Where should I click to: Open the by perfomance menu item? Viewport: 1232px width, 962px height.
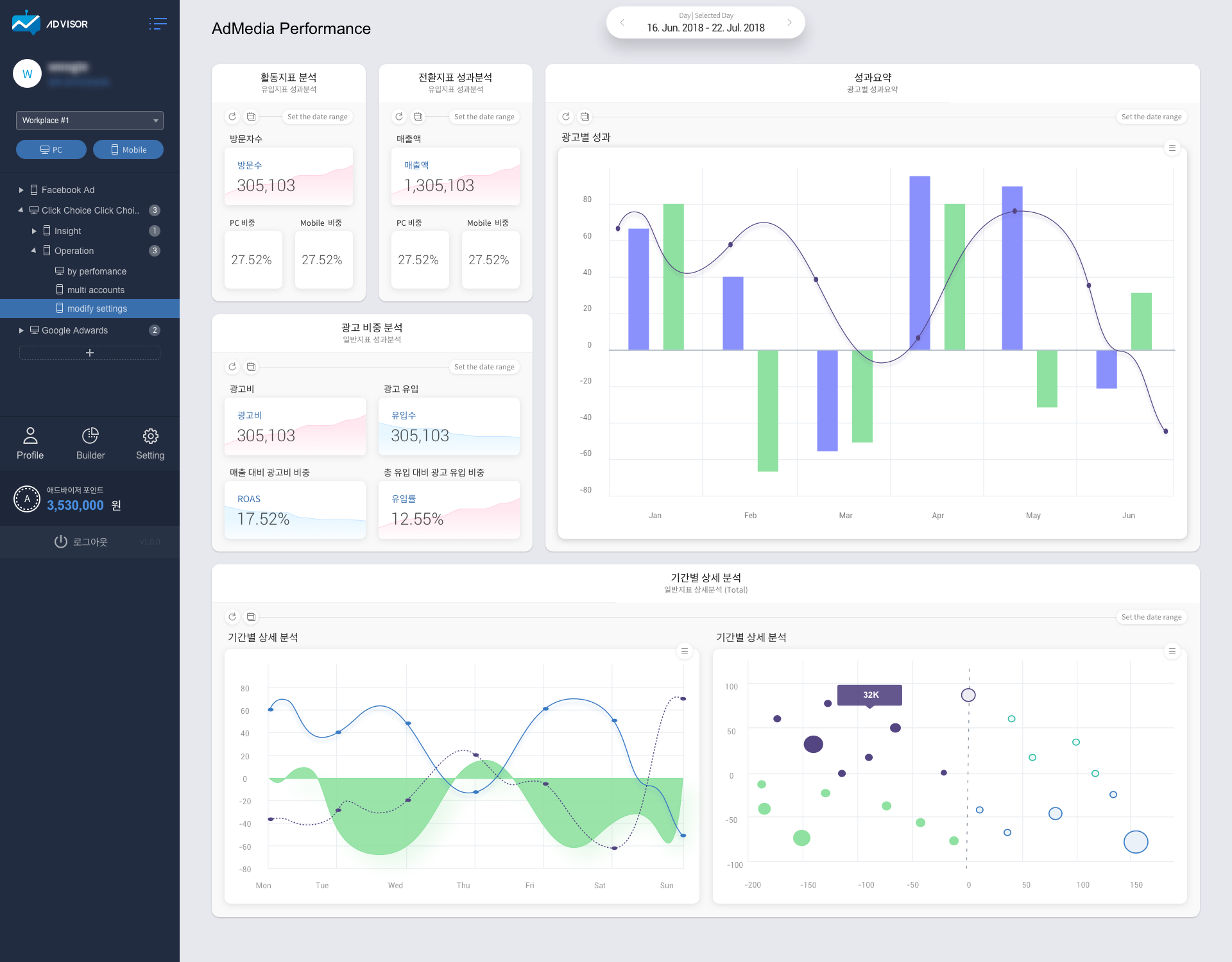97,271
